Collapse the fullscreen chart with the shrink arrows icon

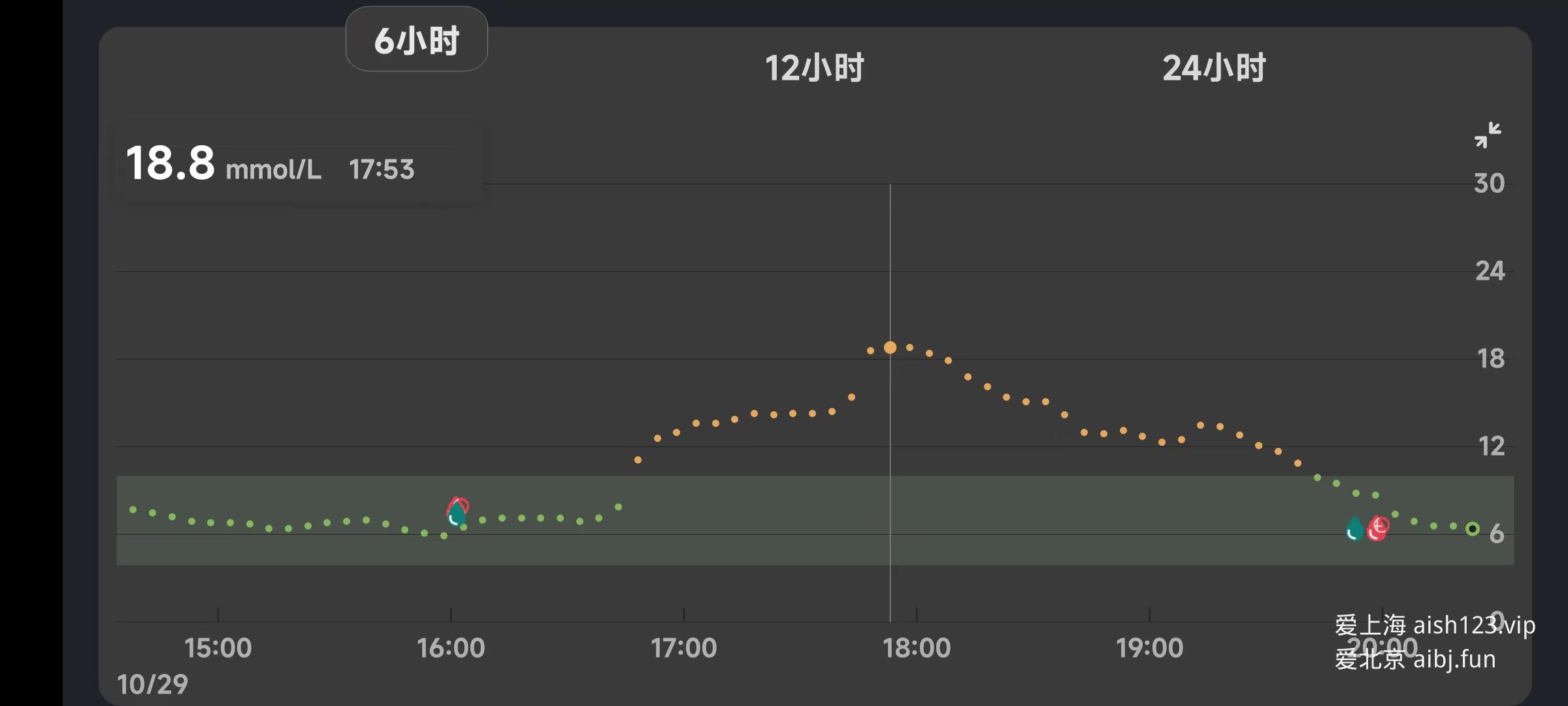[x=1488, y=135]
